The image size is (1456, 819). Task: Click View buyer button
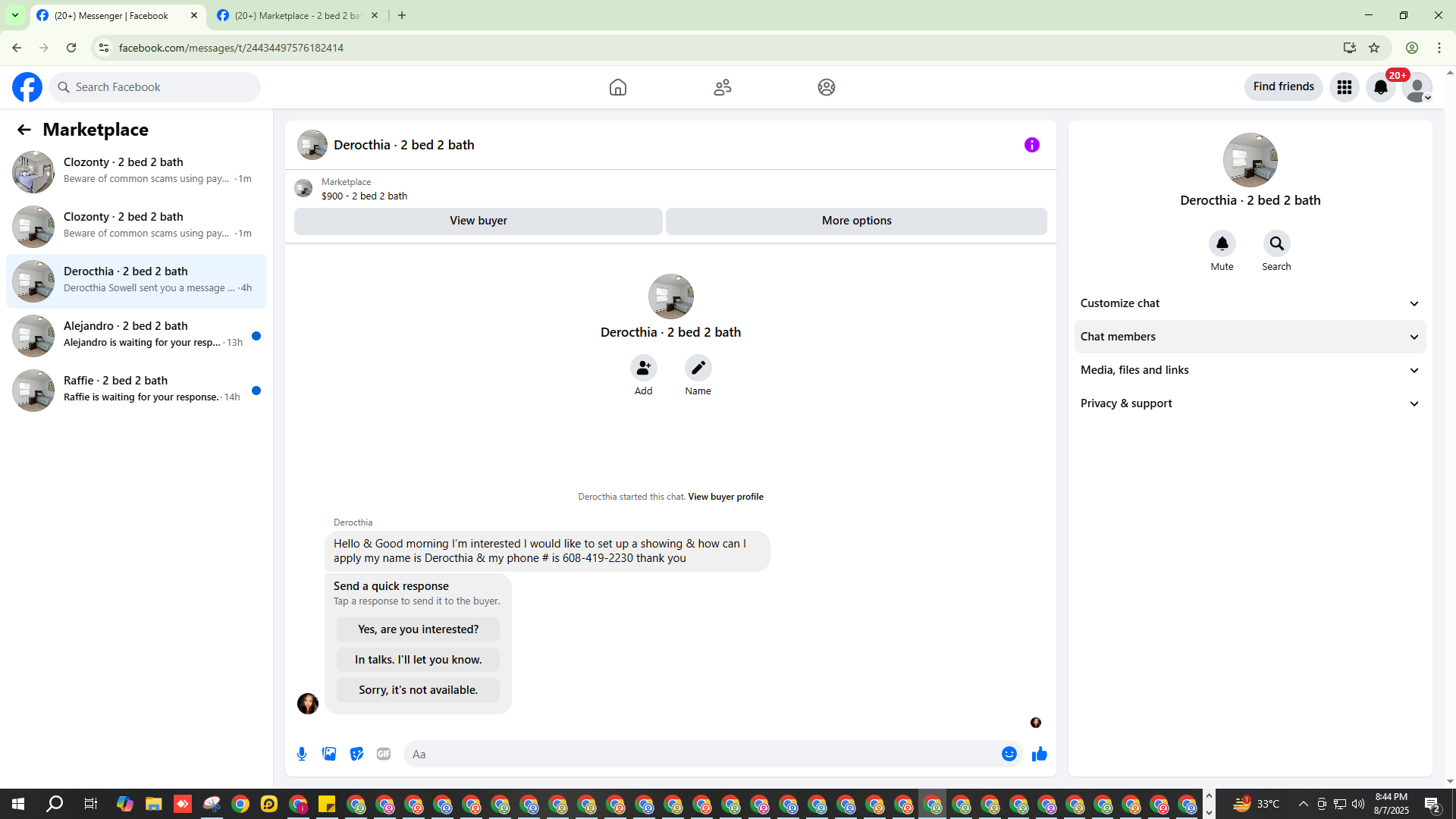[x=479, y=221]
